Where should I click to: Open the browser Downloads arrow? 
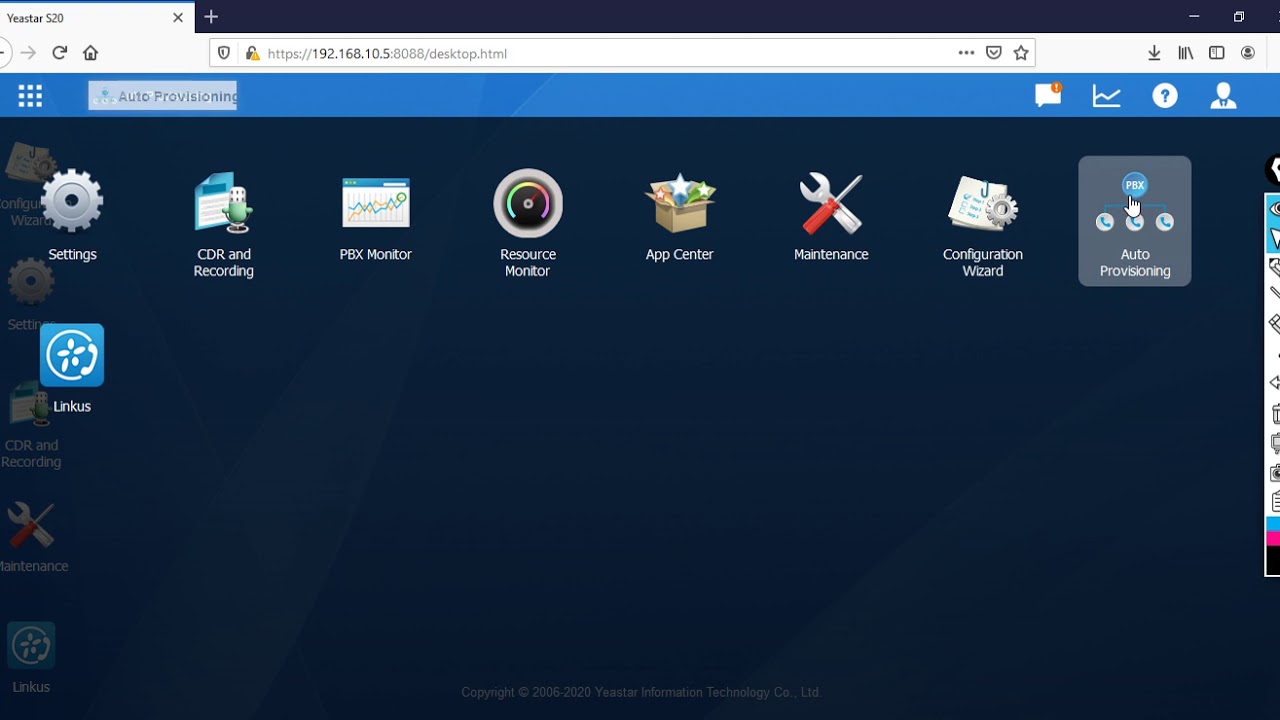coord(1154,53)
